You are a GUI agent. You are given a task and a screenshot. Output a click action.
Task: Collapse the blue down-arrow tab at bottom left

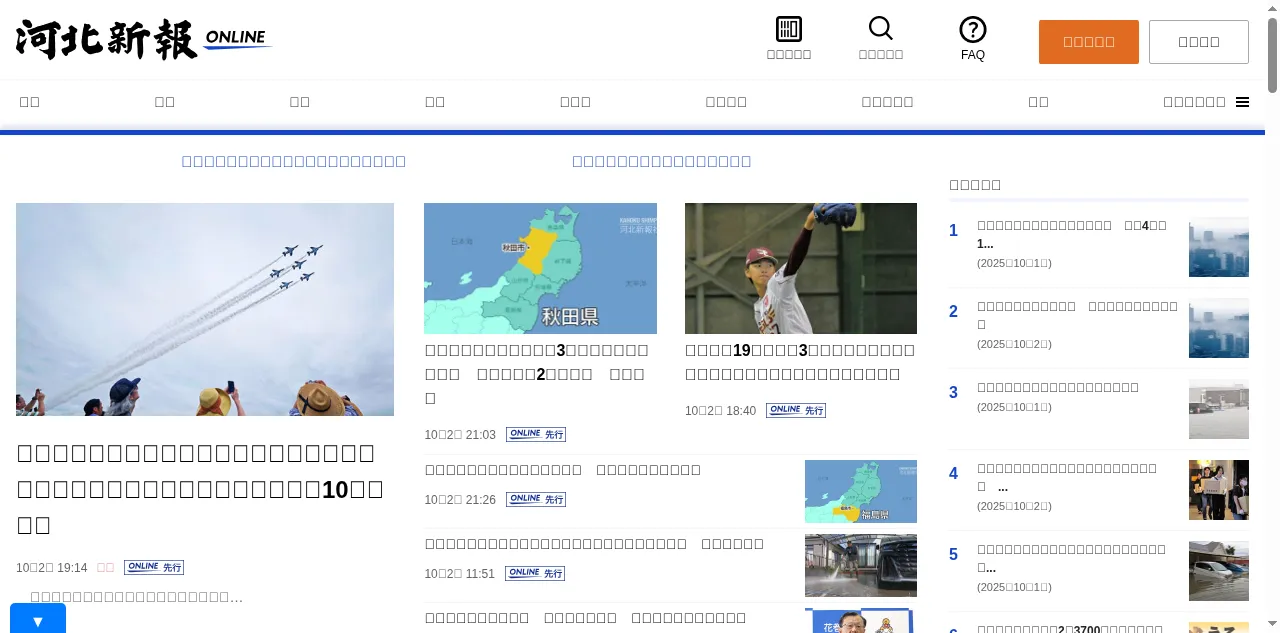pos(38,620)
